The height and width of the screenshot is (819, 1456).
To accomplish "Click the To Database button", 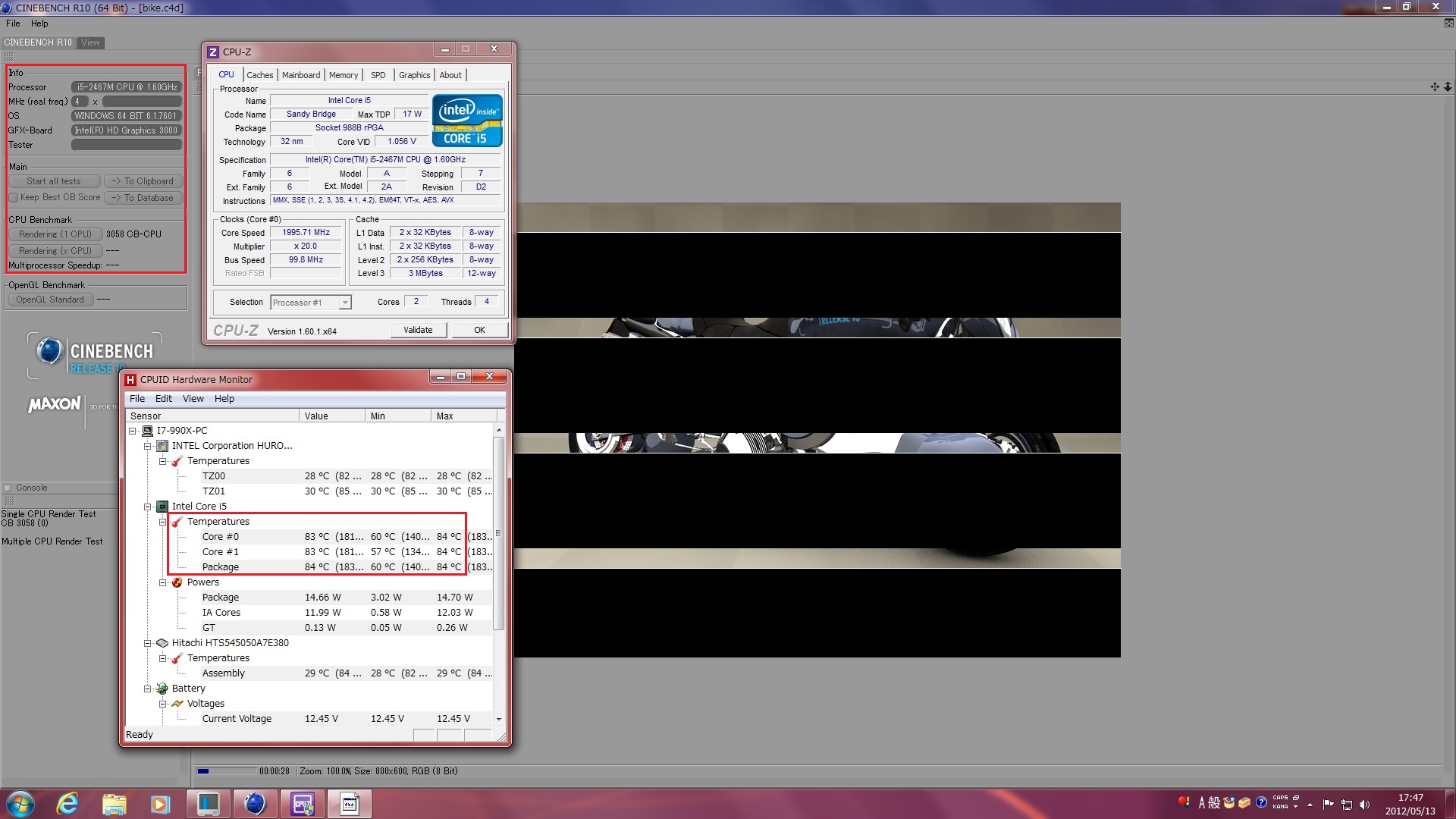I will pyautogui.click(x=143, y=198).
